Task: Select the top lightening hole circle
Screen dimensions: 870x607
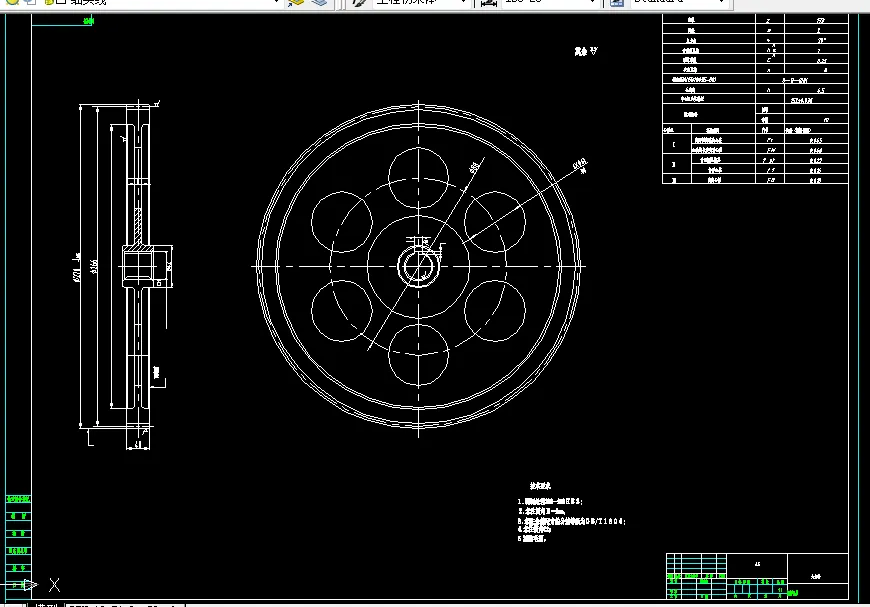Action: (418, 178)
